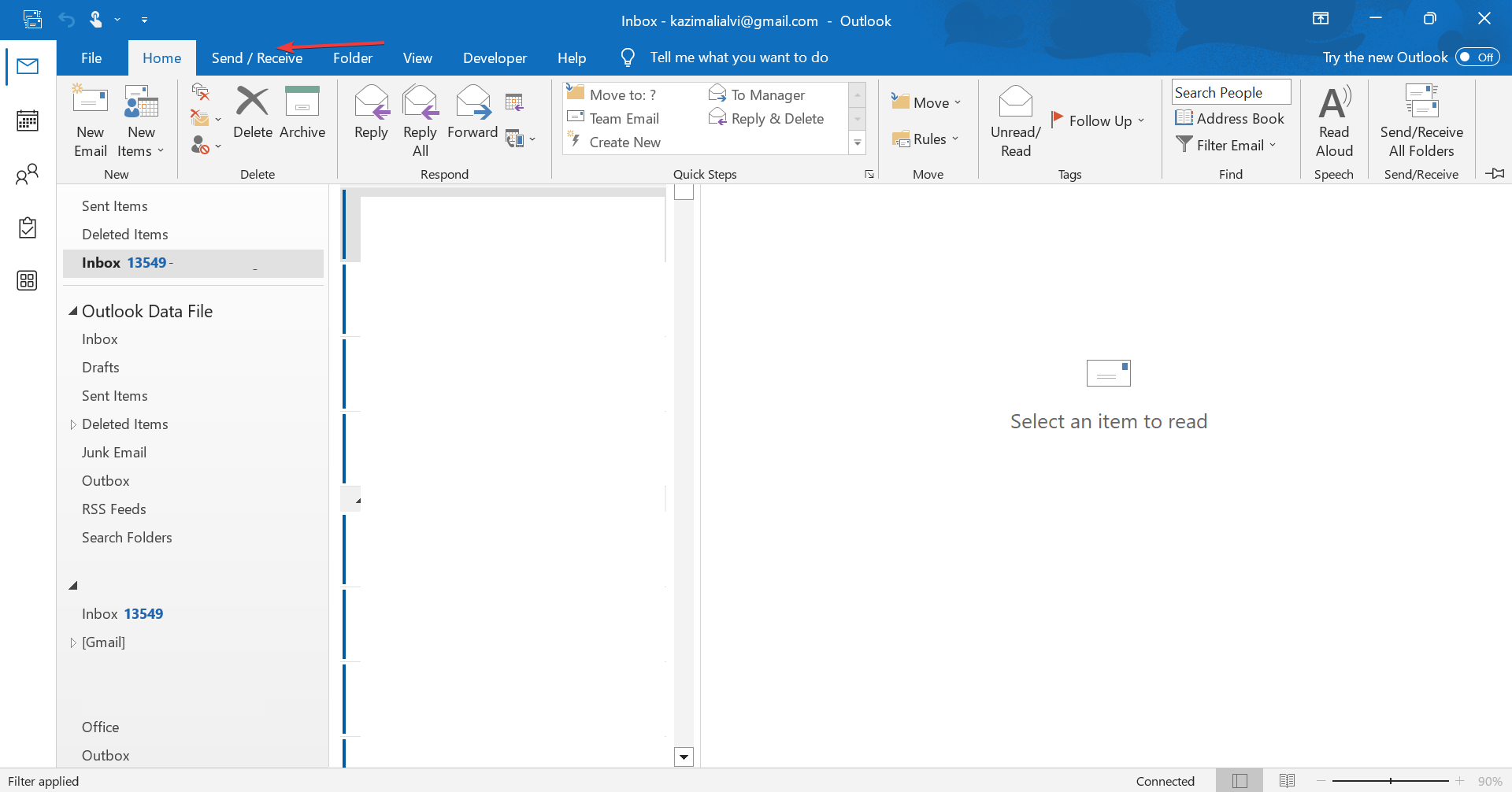Open the More Apps sidebar icon

point(28,280)
